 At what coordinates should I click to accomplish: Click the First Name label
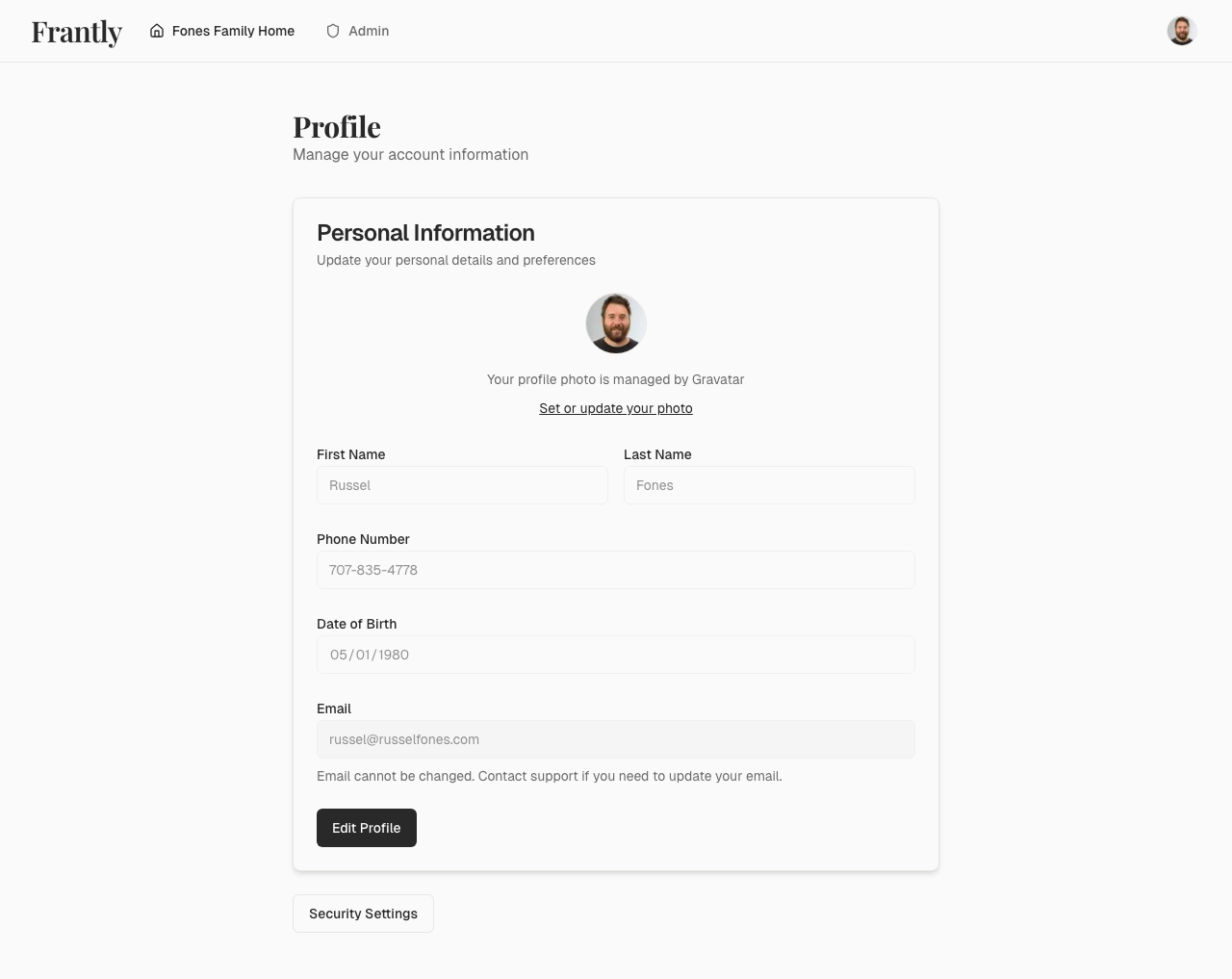[x=350, y=454]
